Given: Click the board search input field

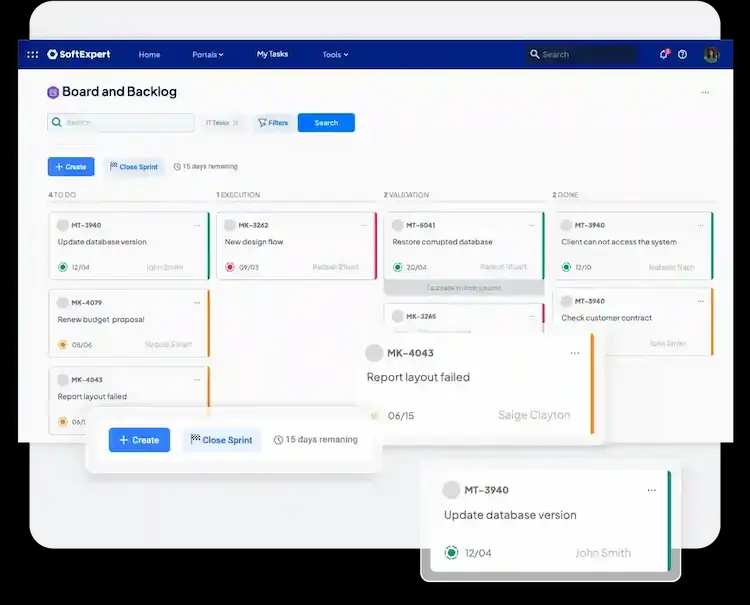Looking at the screenshot, I should pyautogui.click(x=125, y=123).
